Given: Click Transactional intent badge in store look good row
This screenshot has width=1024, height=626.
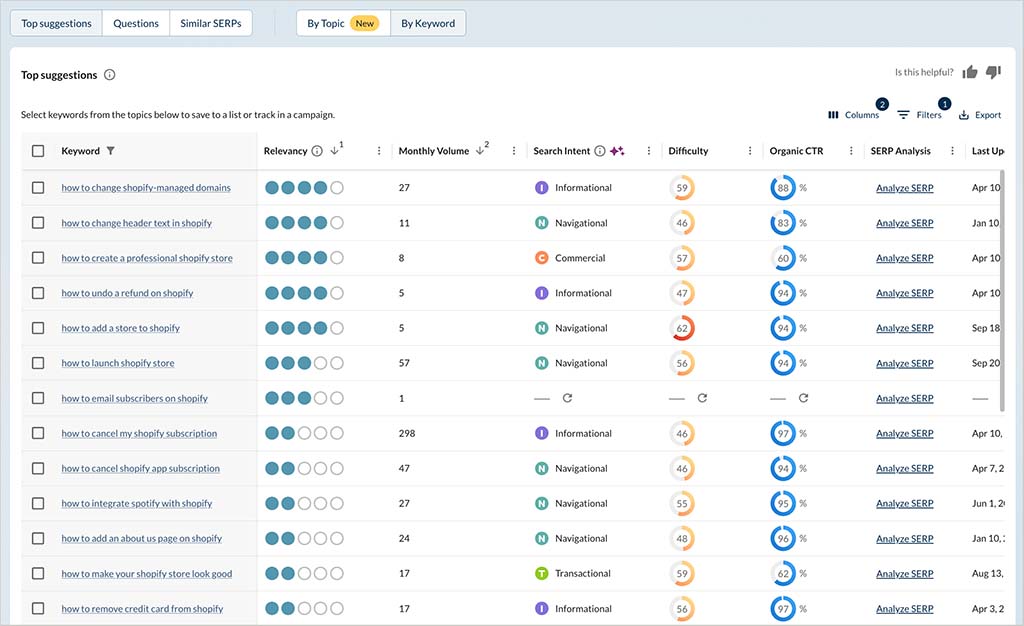Looking at the screenshot, I should click(541, 573).
